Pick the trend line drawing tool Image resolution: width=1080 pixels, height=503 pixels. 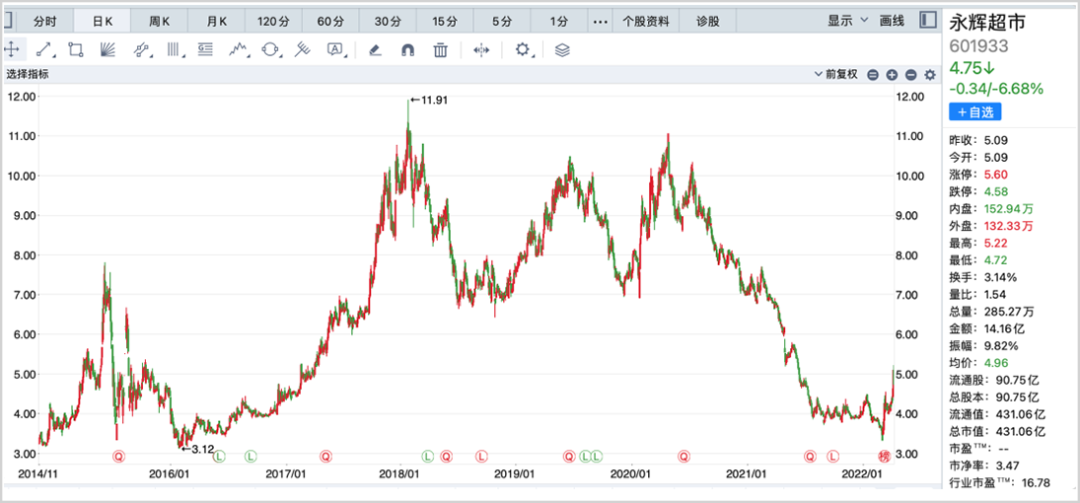coord(44,49)
